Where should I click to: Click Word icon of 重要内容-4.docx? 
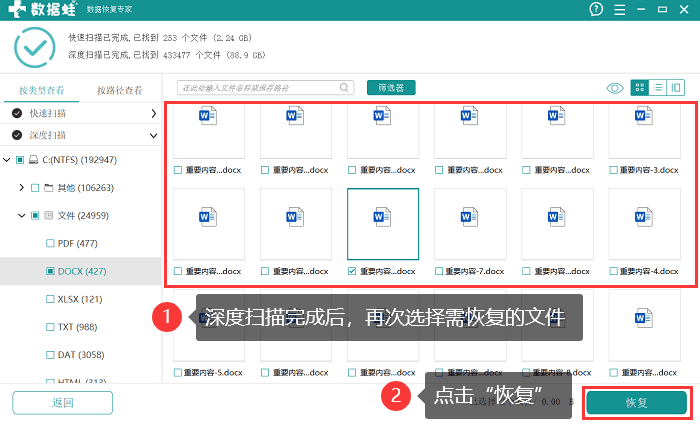pos(644,217)
